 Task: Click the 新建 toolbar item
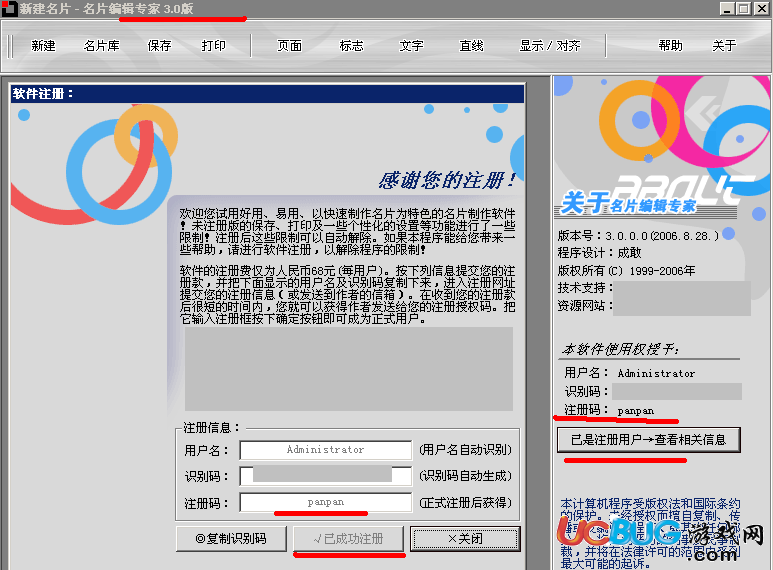point(43,46)
